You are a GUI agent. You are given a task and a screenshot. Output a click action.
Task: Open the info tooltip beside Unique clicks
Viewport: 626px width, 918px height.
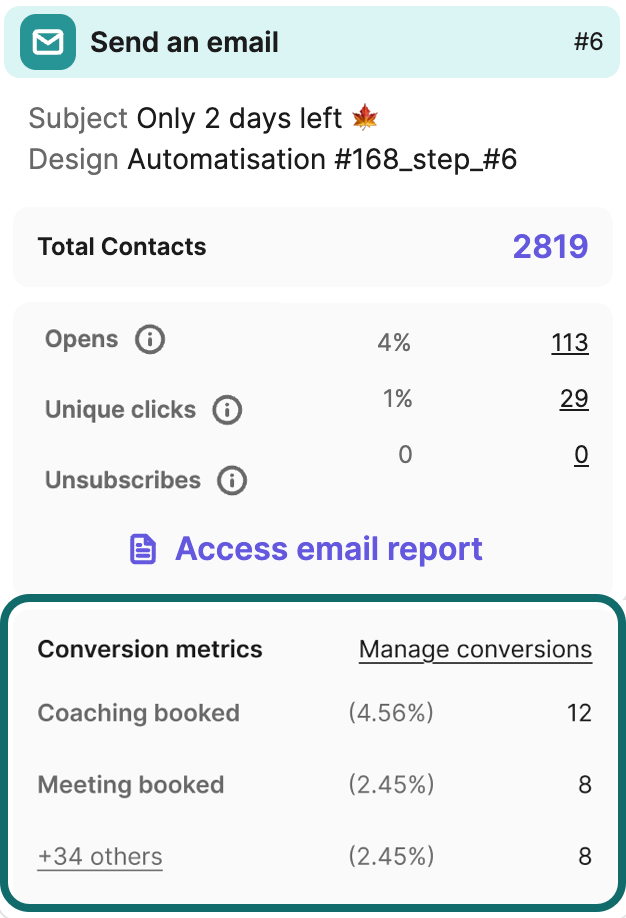point(226,409)
